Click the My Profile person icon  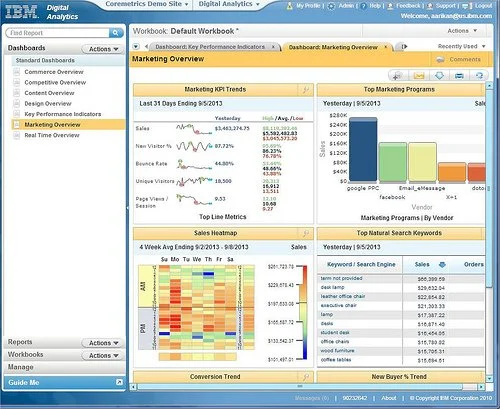pos(290,6)
